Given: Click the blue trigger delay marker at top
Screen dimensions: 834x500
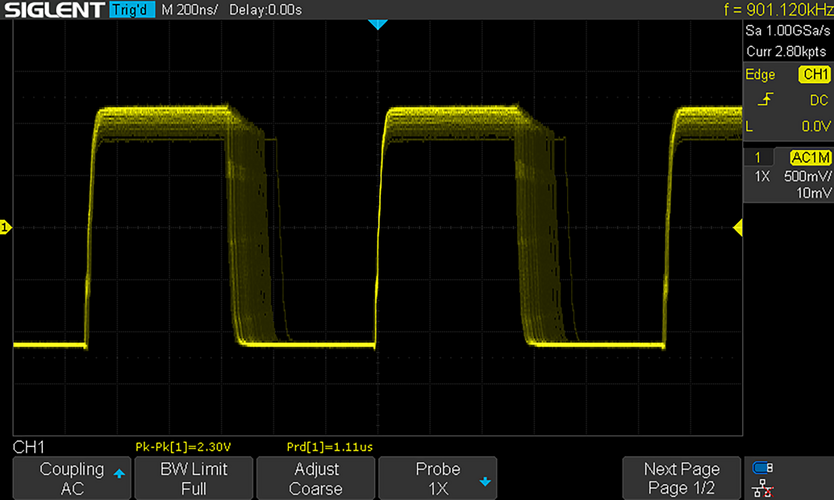Looking at the screenshot, I should (x=378, y=24).
